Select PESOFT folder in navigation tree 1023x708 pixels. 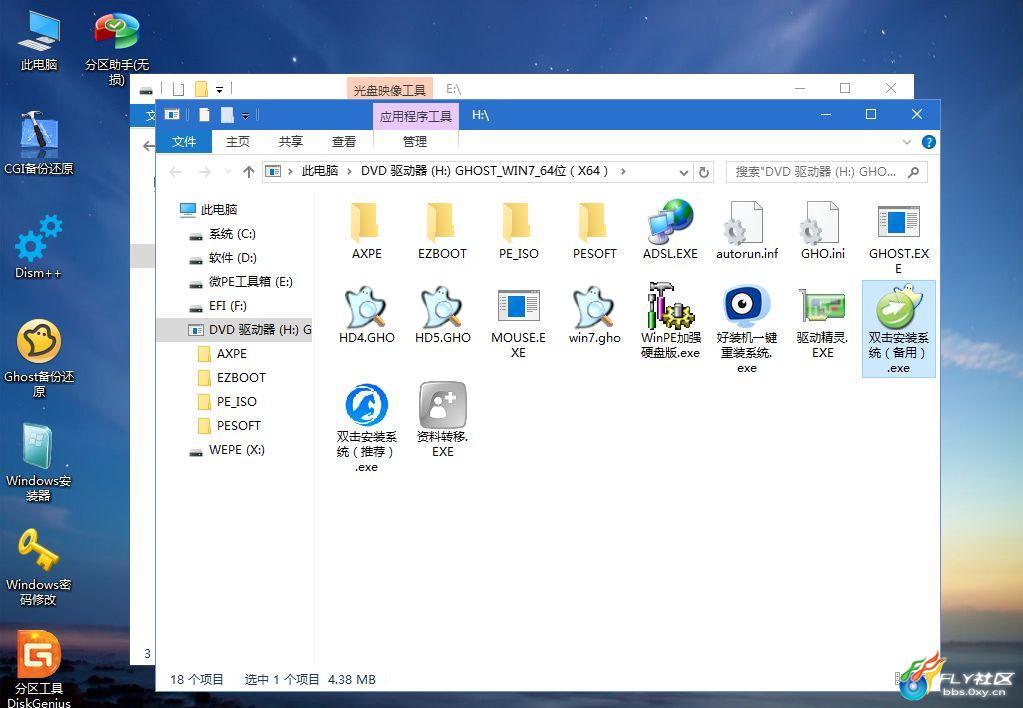pyautogui.click(x=230, y=425)
